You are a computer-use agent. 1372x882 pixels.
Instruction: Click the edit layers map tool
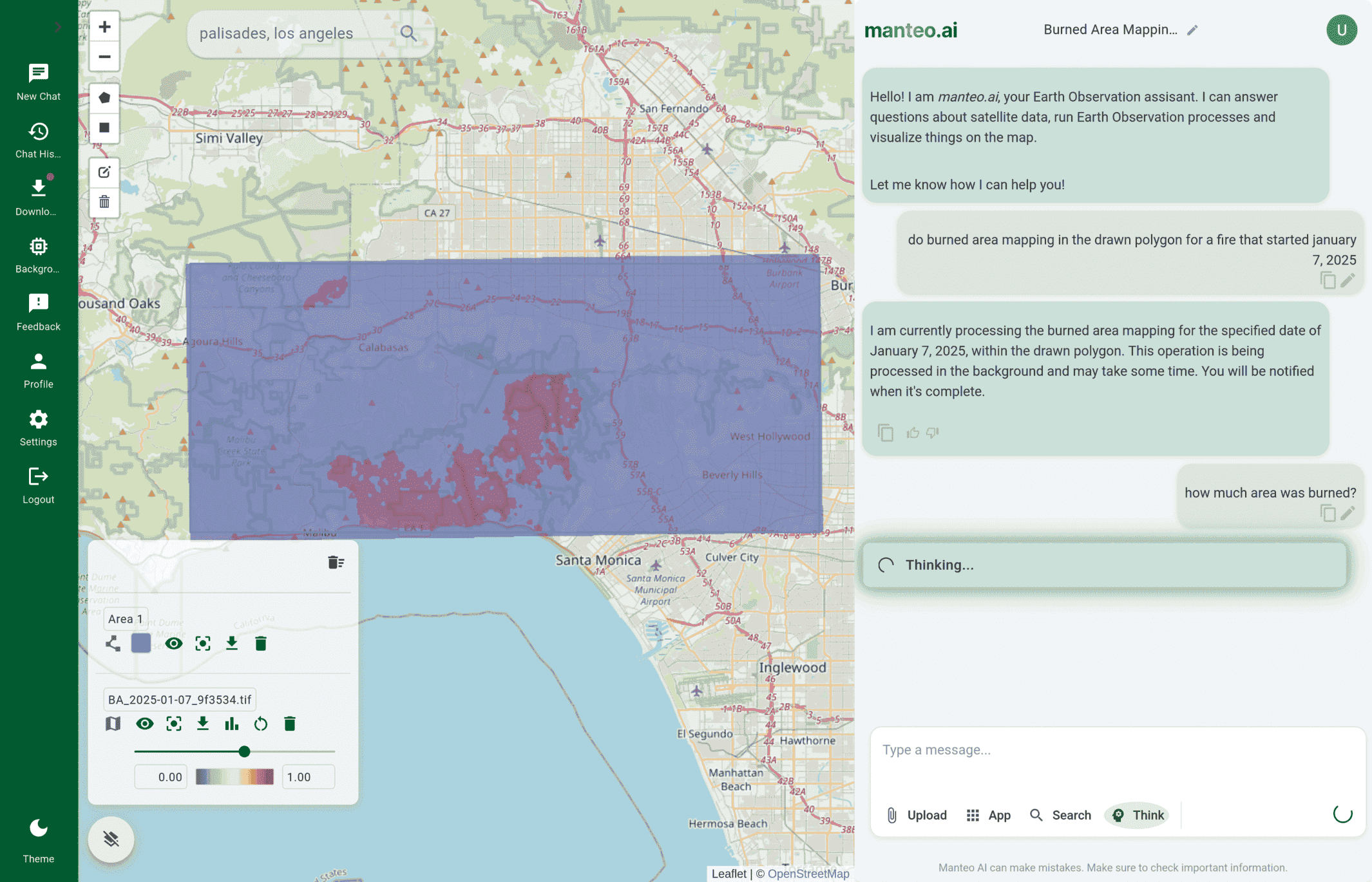coord(104,172)
